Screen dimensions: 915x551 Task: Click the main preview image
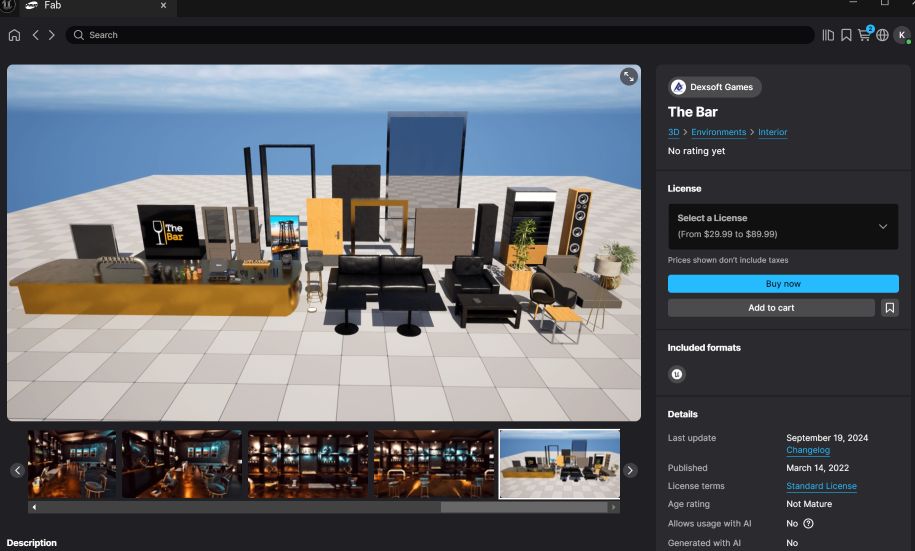pyautogui.click(x=324, y=242)
